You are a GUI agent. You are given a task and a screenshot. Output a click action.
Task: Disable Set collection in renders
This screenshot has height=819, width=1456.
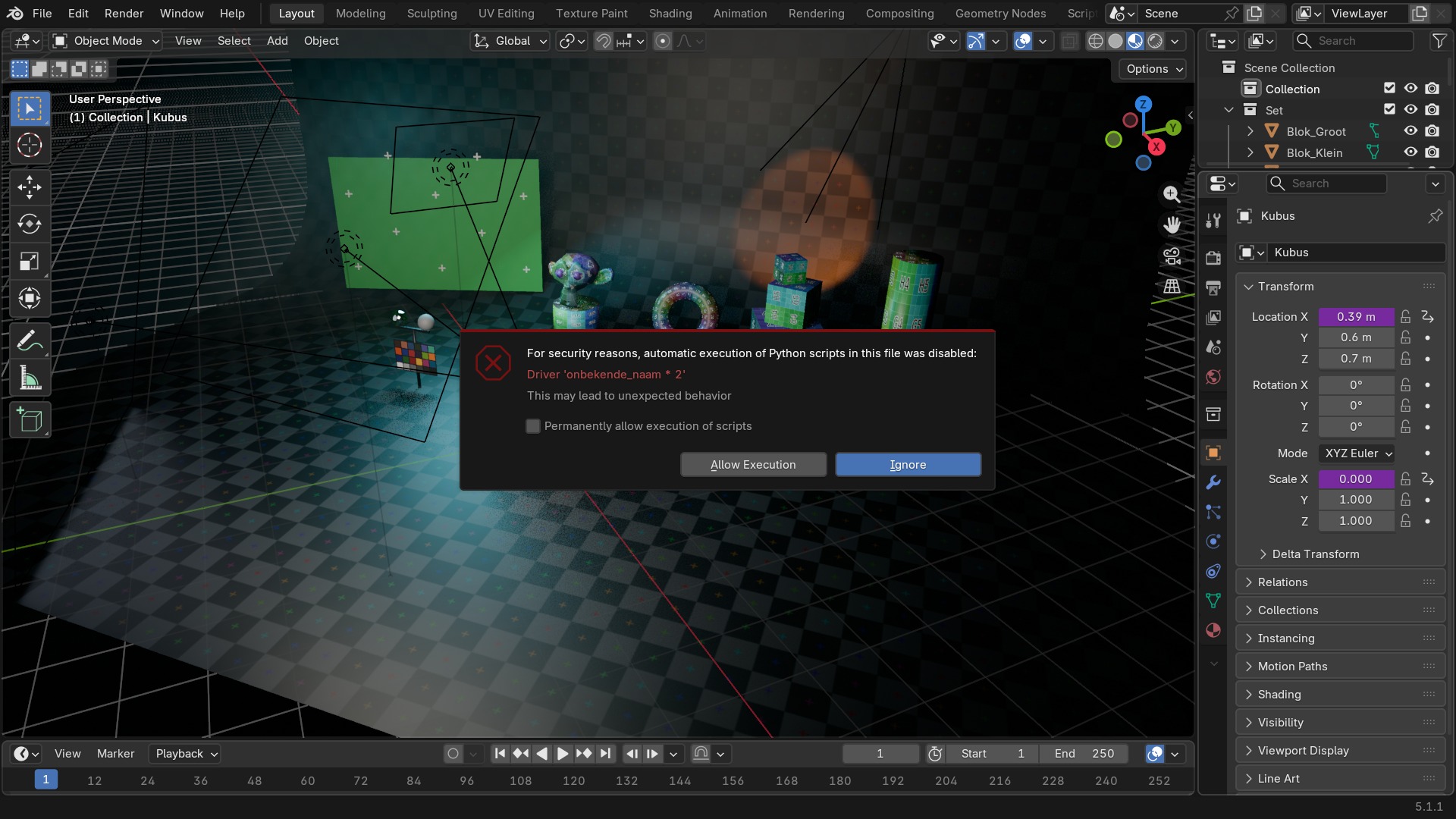coord(1432,110)
